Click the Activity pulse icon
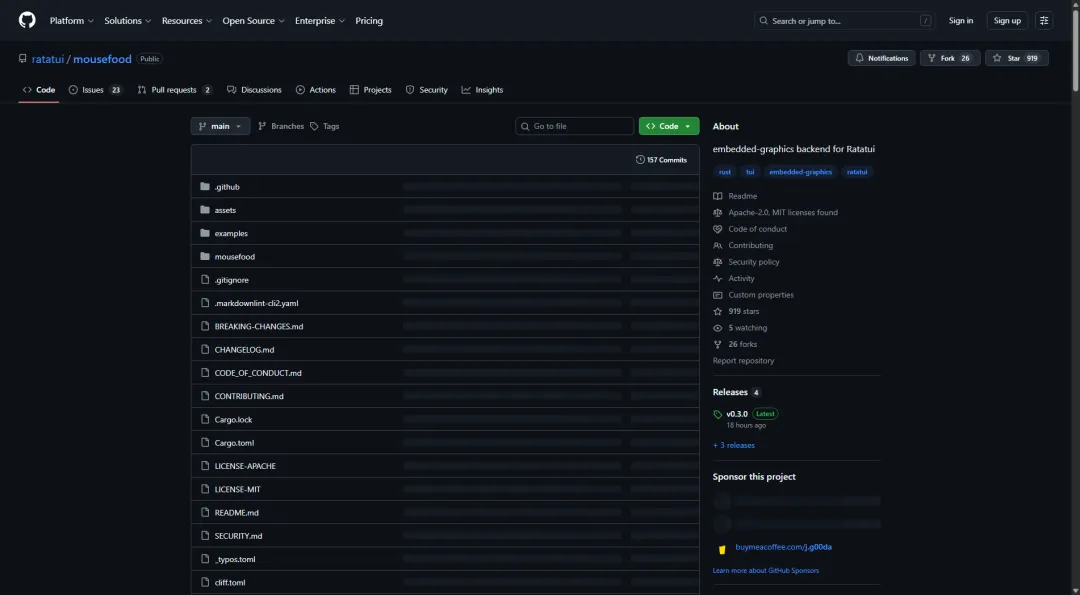Screen dimensions: 1080x595 tap(718, 279)
